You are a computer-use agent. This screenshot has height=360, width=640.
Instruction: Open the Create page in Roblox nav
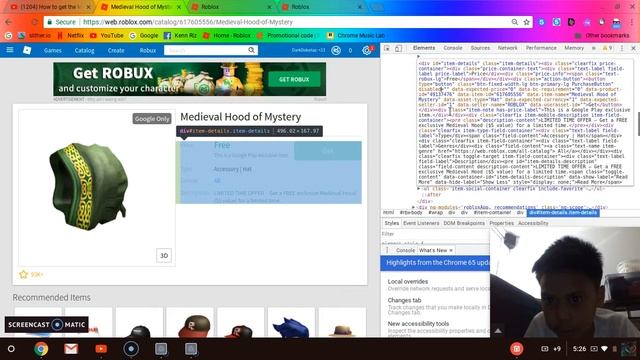pos(116,50)
